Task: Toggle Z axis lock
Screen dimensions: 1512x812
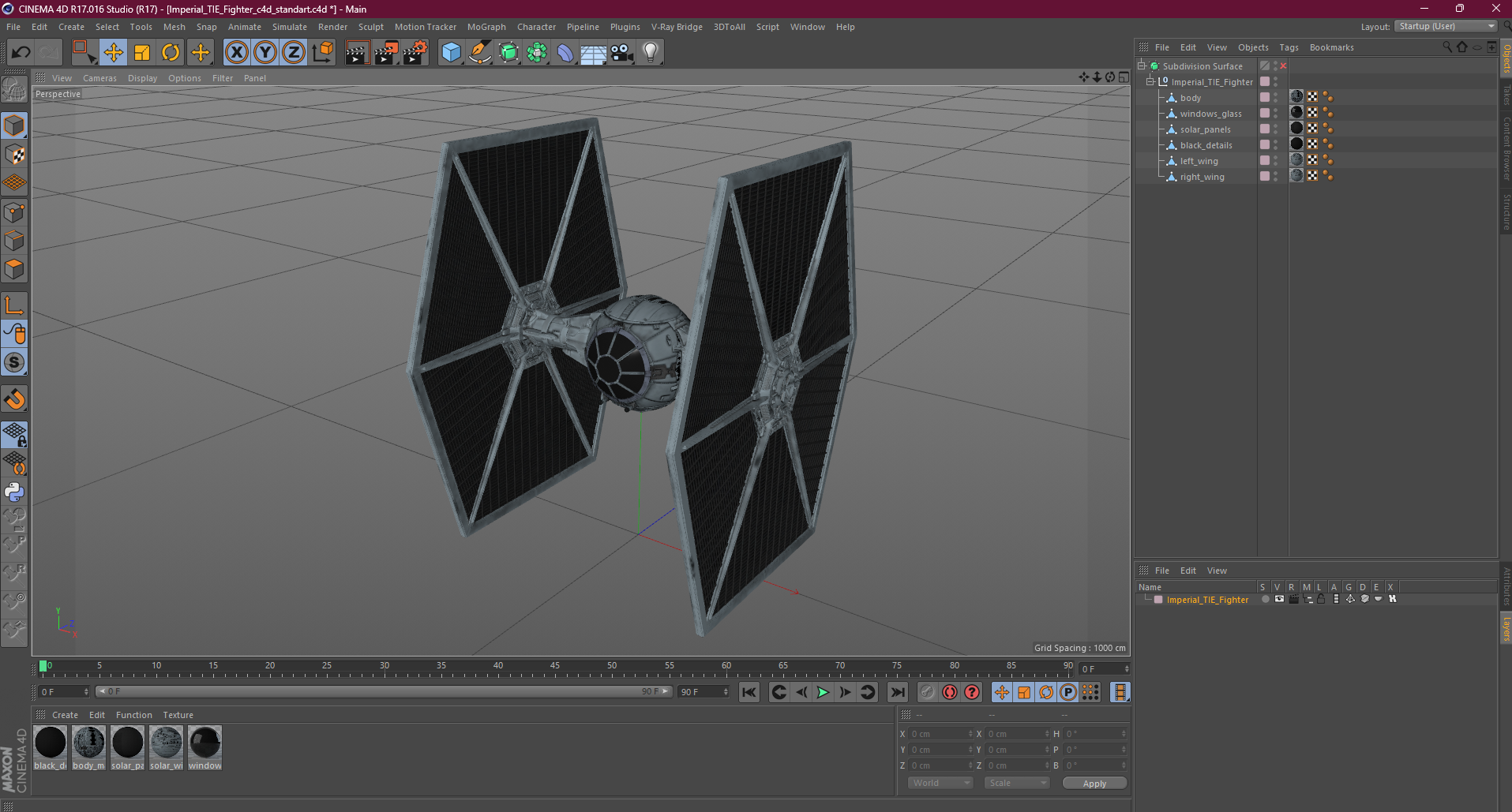Action: pyautogui.click(x=294, y=53)
